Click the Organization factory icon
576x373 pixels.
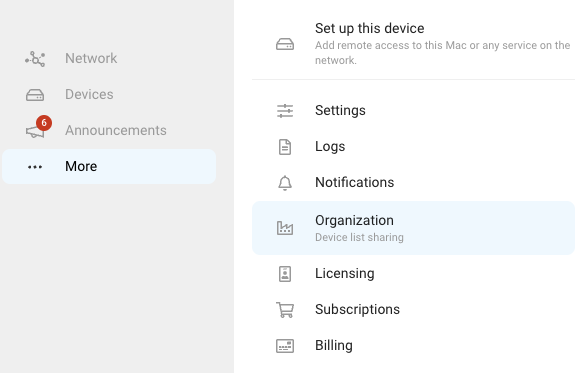(285, 228)
